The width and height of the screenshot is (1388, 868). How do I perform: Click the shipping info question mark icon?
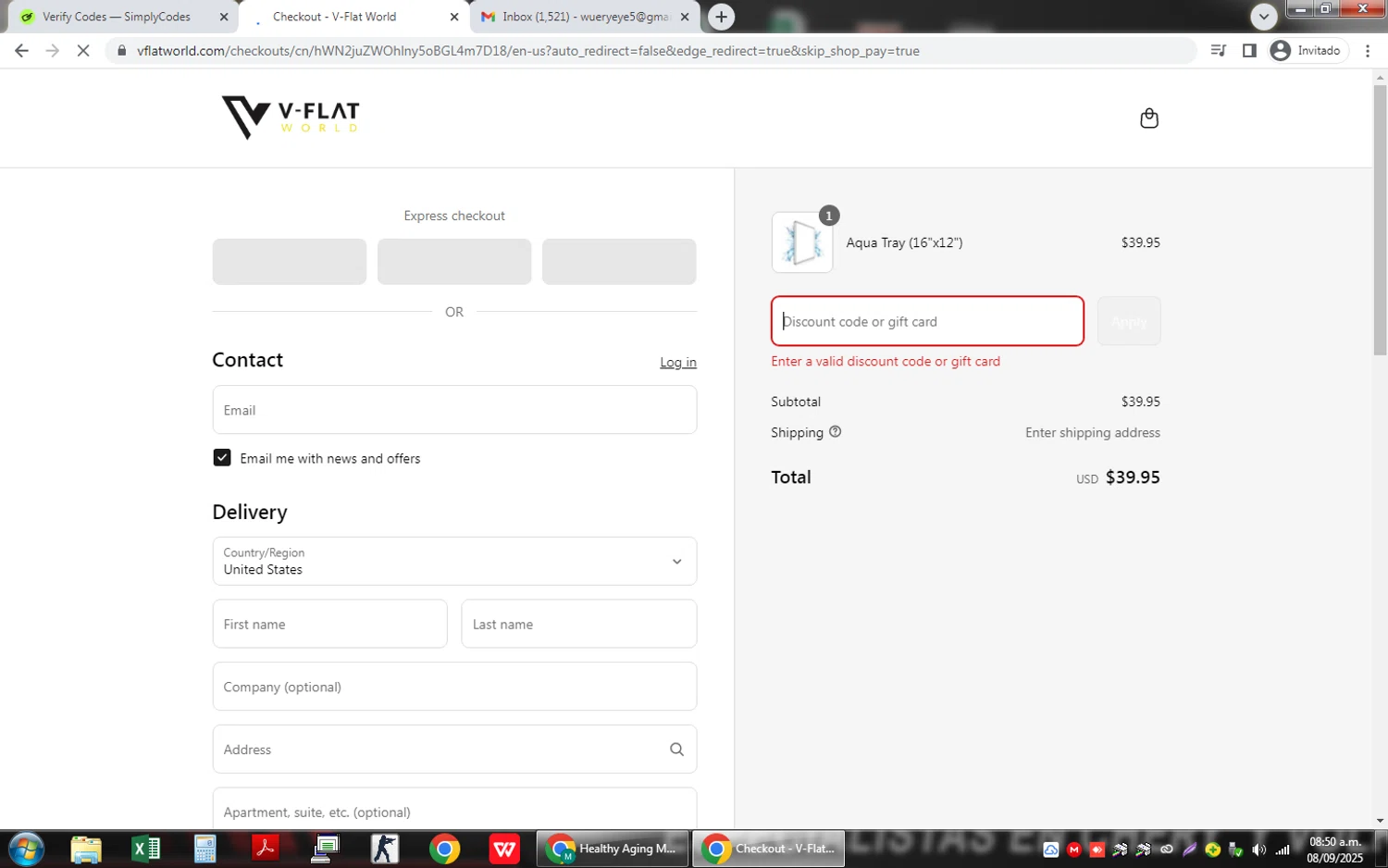coord(835,431)
